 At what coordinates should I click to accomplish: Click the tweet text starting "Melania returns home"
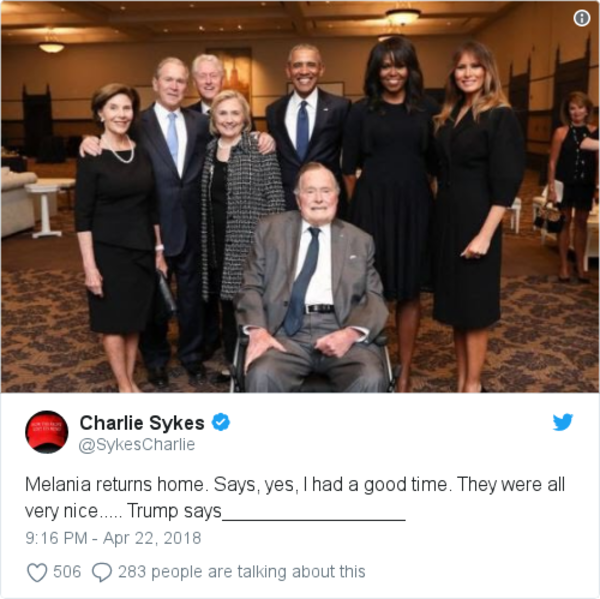coord(295,498)
